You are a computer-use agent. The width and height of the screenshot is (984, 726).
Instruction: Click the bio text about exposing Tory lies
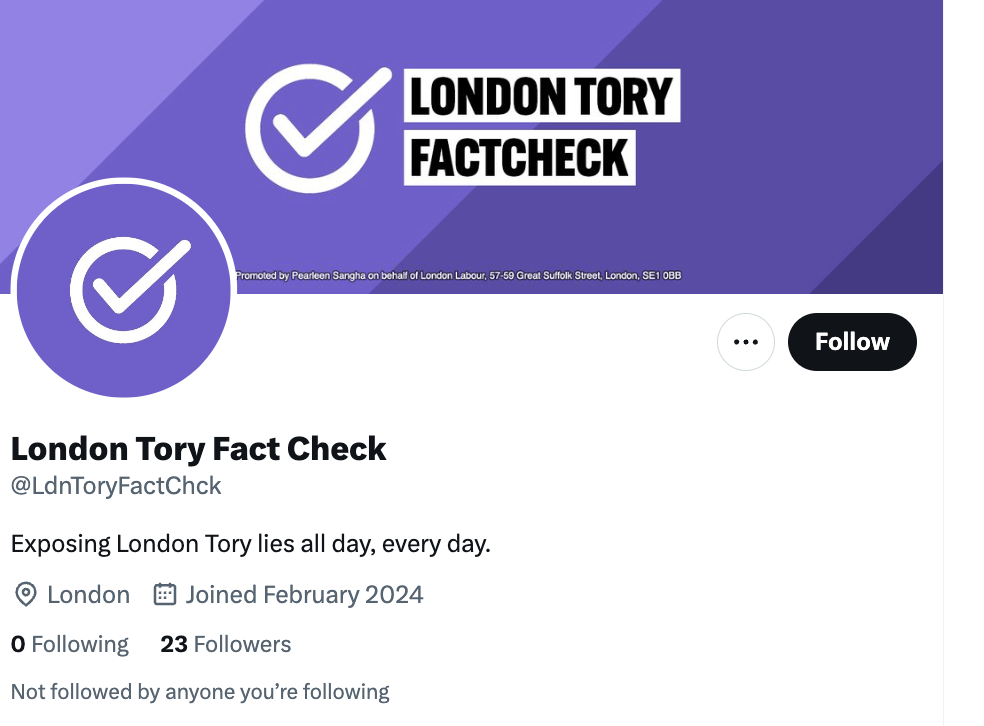coord(250,545)
